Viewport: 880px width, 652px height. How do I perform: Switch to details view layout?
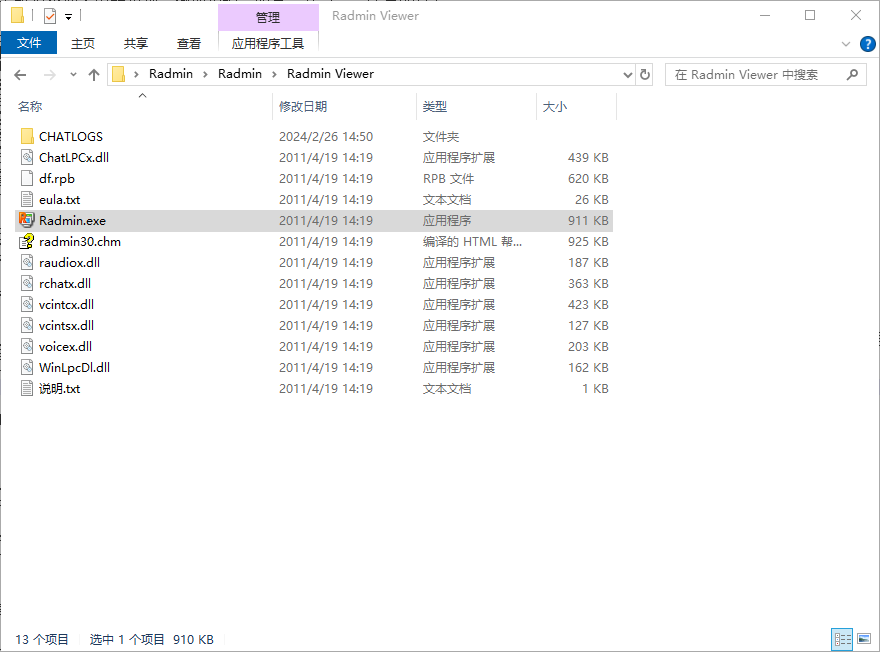(x=842, y=639)
